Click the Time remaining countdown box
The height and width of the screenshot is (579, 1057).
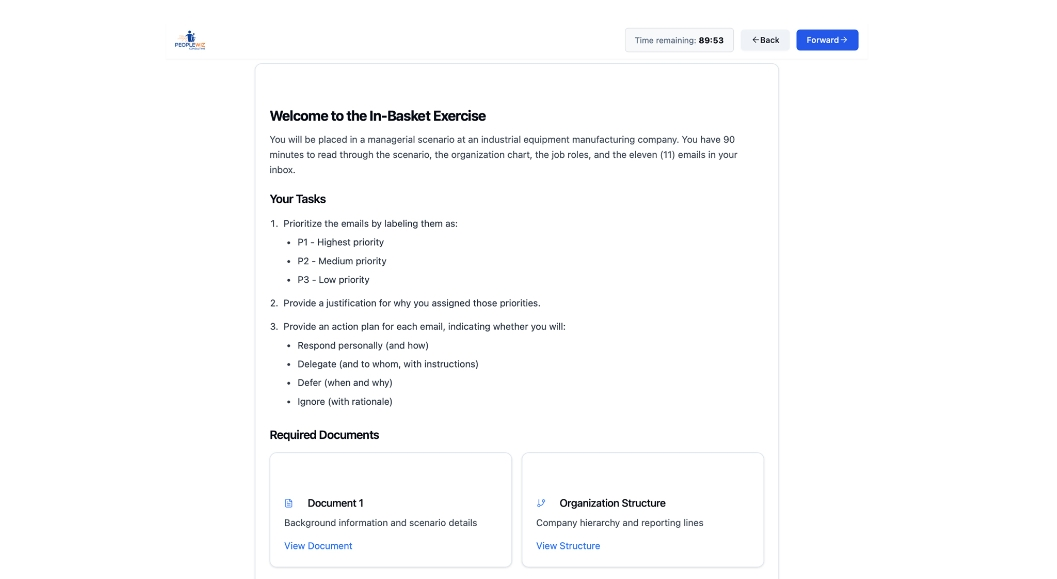pyautogui.click(x=679, y=40)
